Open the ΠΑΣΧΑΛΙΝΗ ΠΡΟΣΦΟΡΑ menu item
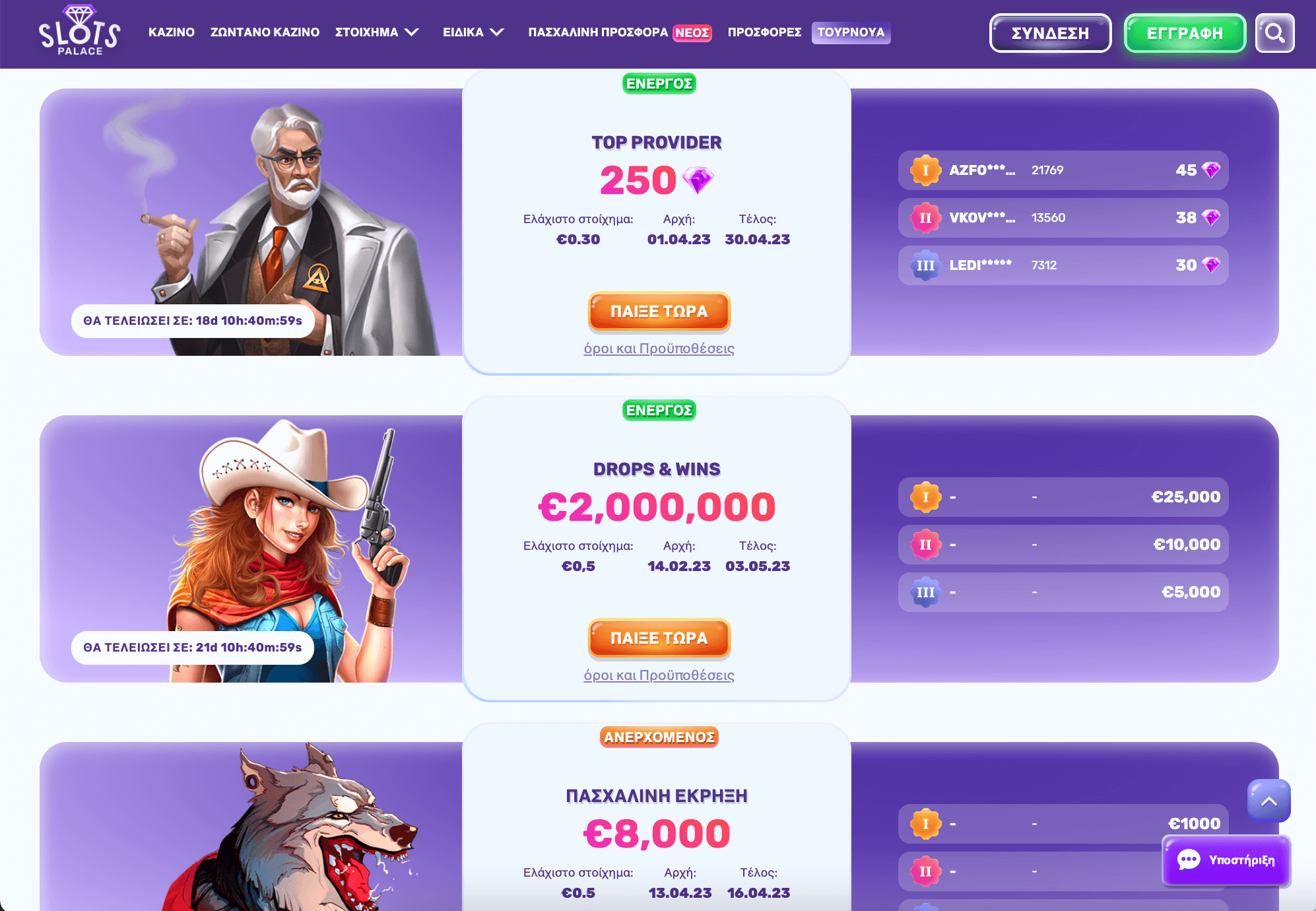The image size is (1316, 911). pyautogui.click(x=598, y=32)
